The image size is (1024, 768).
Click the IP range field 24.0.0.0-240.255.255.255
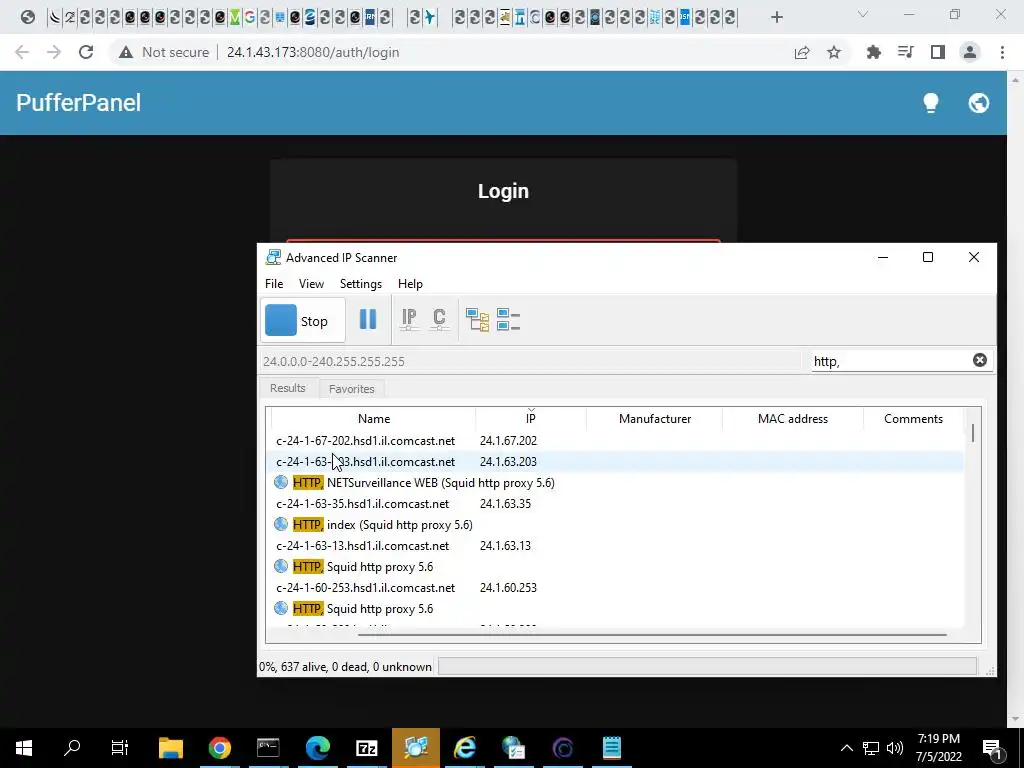[530, 361]
